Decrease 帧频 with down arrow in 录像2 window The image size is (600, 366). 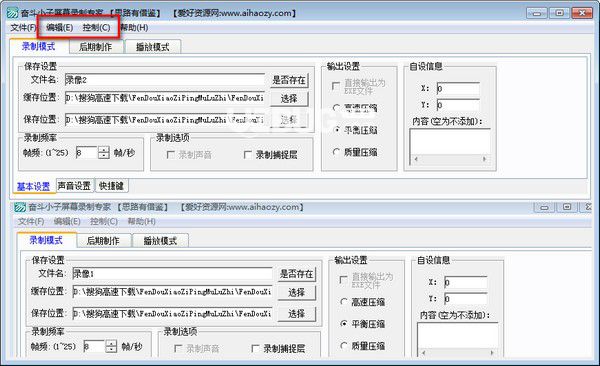coord(104,156)
